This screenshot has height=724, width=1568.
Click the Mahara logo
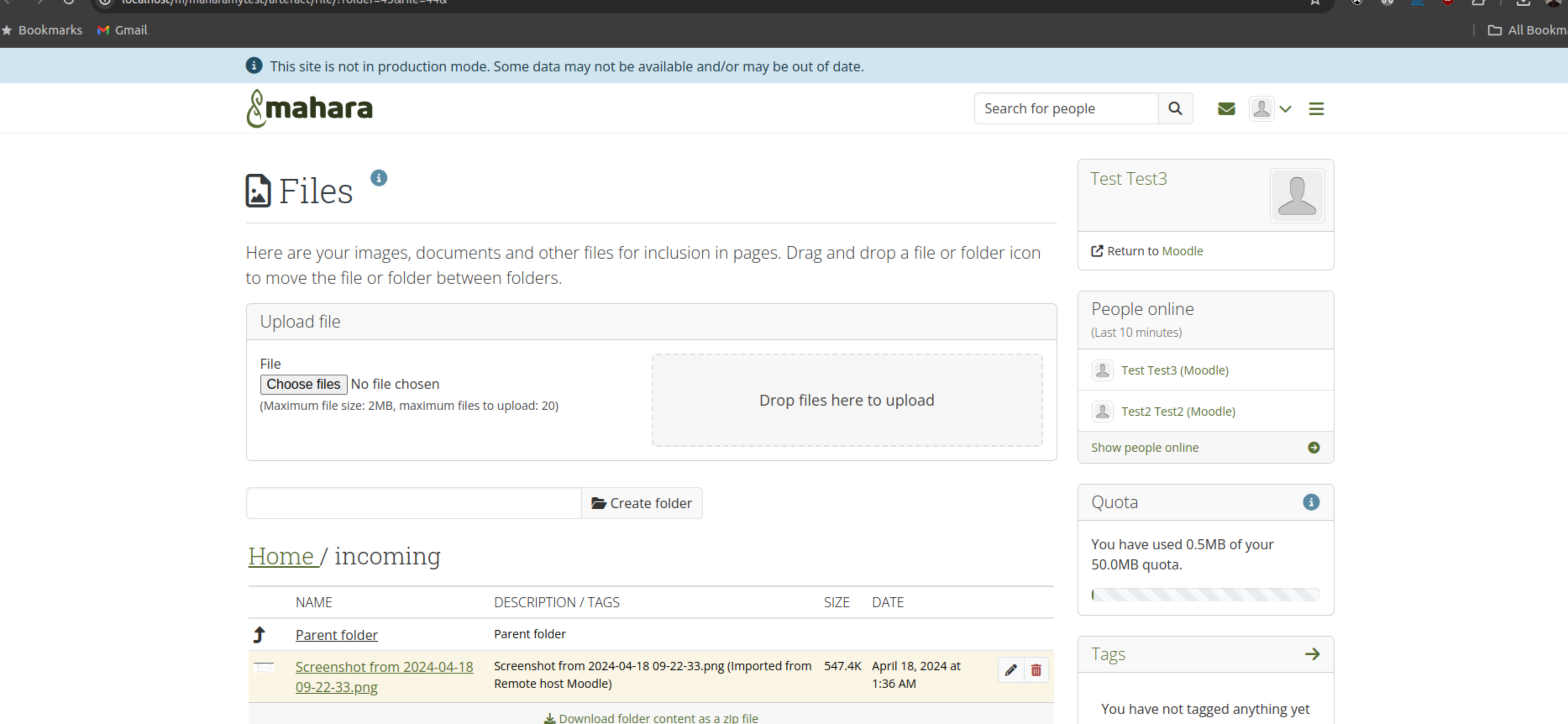(x=309, y=108)
